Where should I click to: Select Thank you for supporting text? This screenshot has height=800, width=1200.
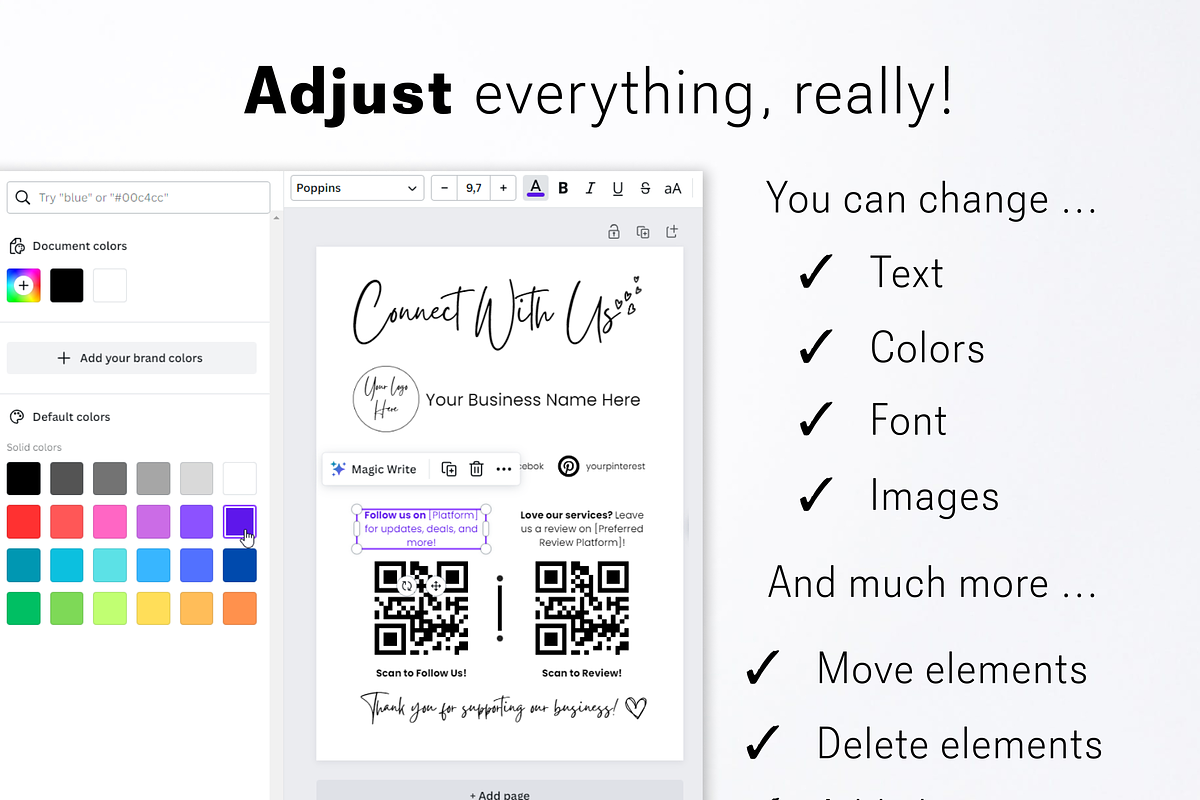tap(504, 708)
